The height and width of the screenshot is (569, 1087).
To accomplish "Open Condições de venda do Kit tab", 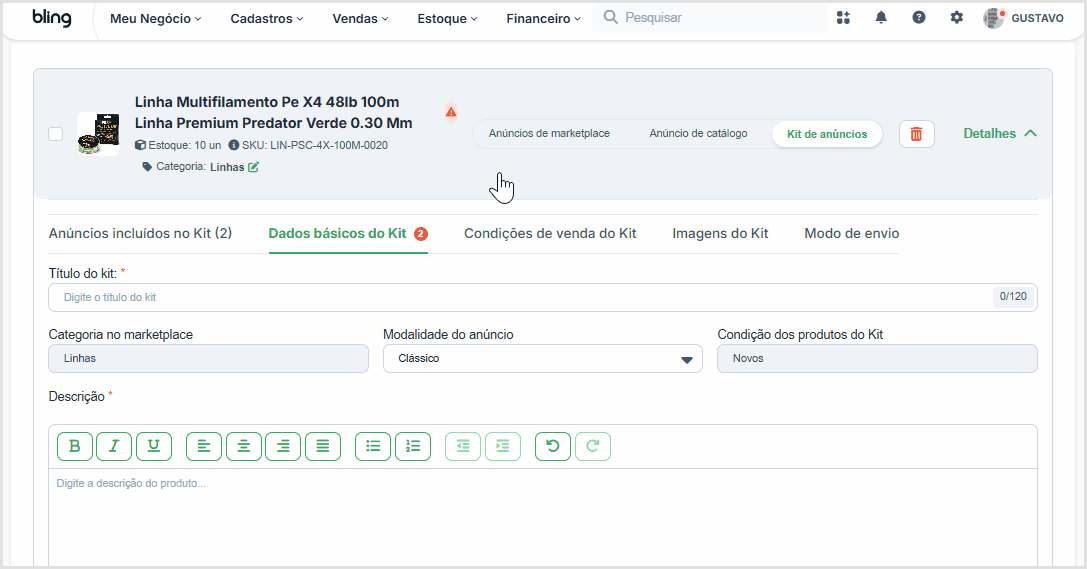I will (x=550, y=234).
